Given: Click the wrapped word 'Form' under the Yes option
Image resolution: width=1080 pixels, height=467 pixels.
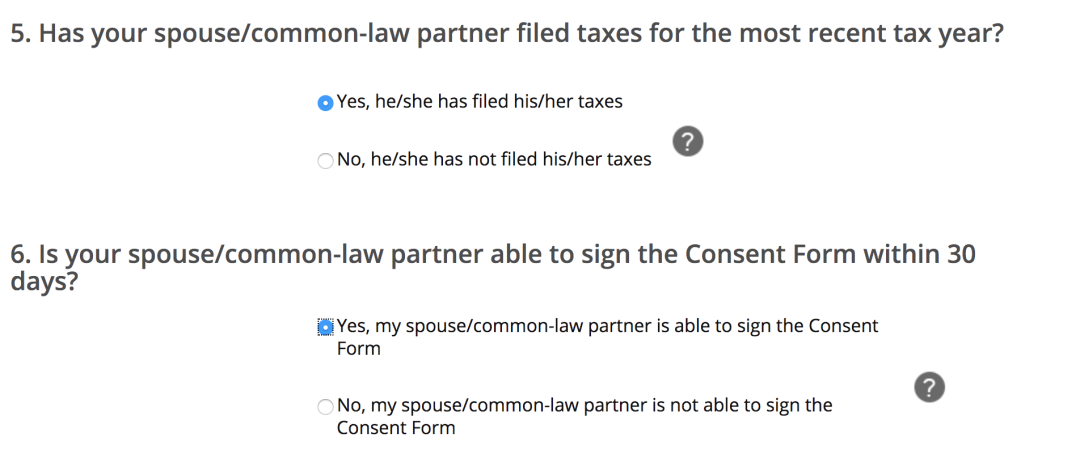Looking at the screenshot, I should (358, 349).
